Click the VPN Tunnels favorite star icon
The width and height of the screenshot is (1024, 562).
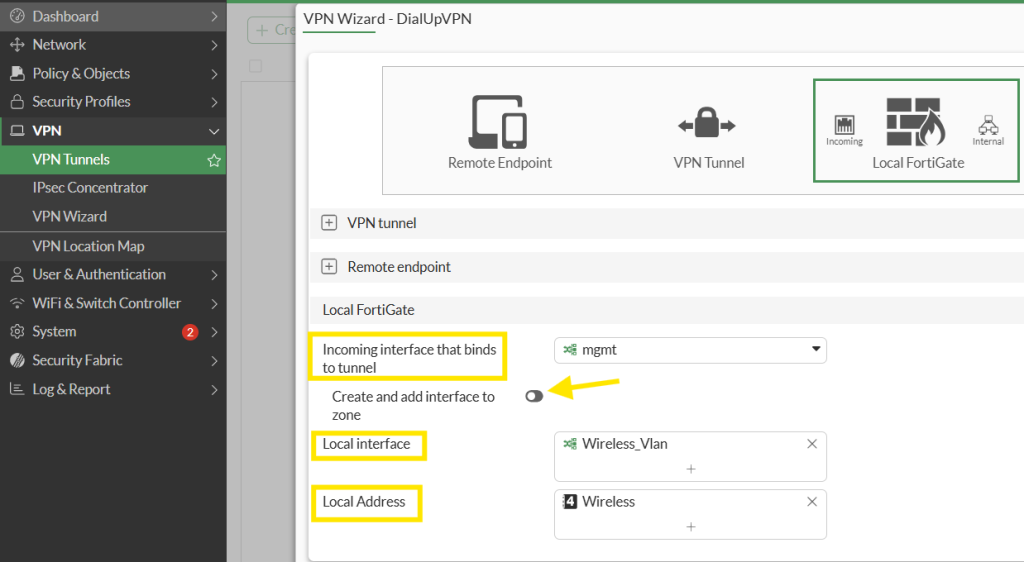point(213,160)
